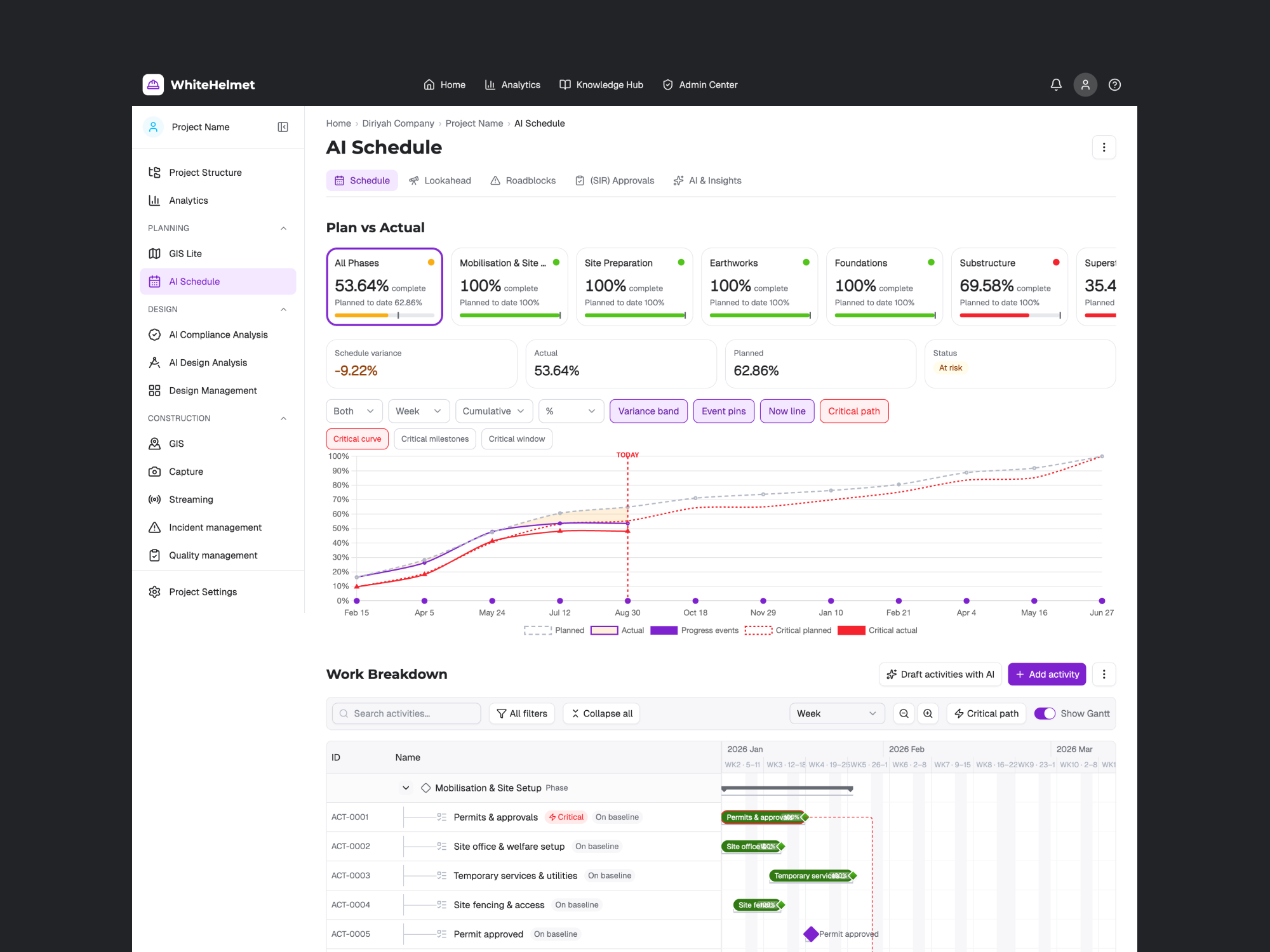Toggle the Show Gantt switch
The height and width of the screenshot is (952, 1270).
[x=1045, y=713]
